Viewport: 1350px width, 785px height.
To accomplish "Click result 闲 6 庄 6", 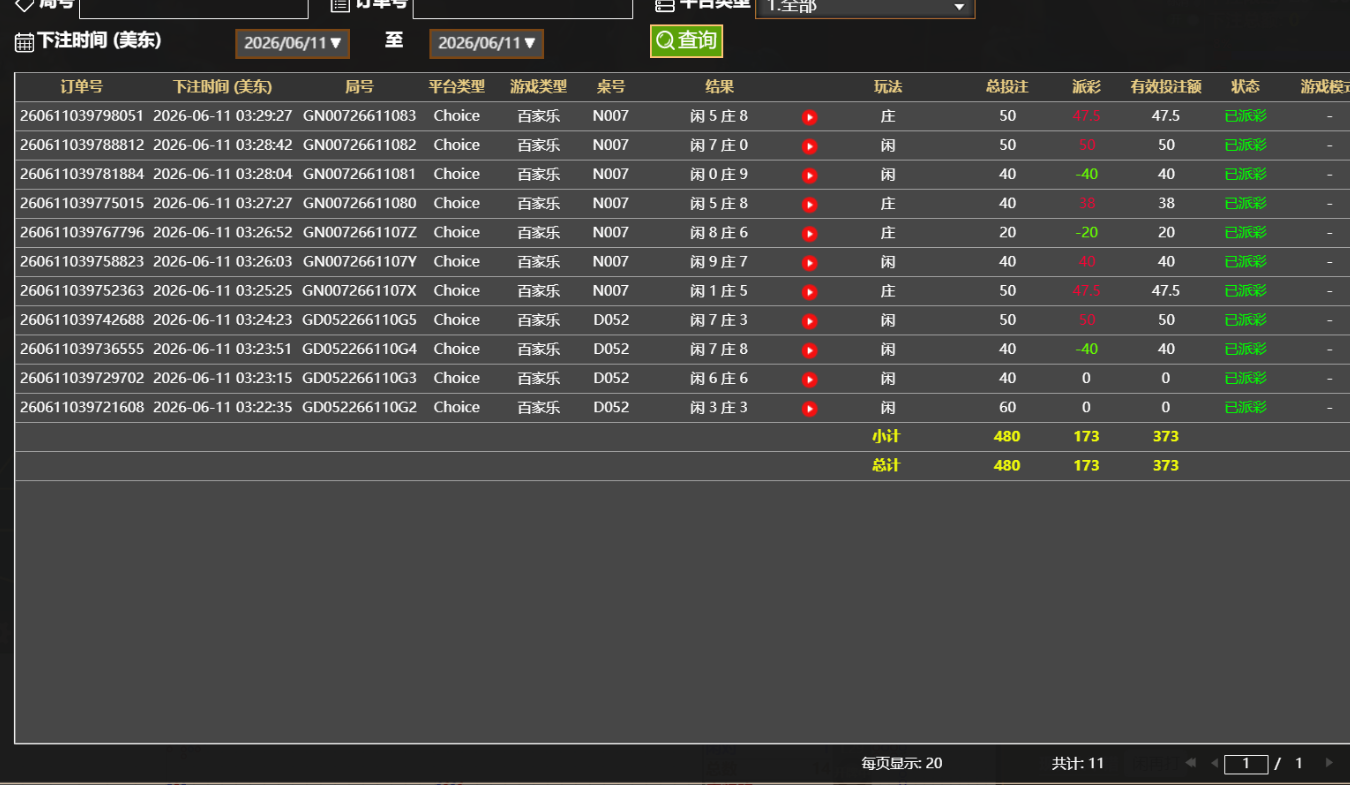I will pyautogui.click(x=719, y=378).
